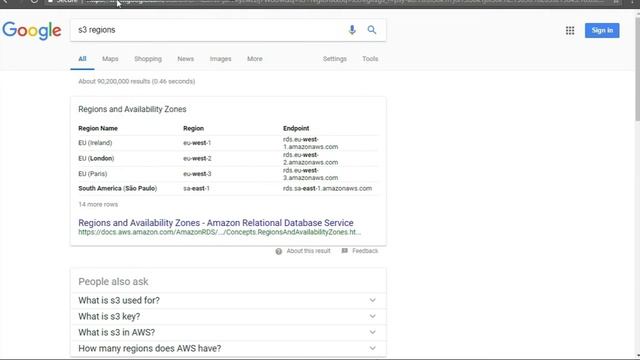Select the 'eu-west-2' region cell
Image resolution: width=640 pixels, height=360 pixels.
(197, 158)
